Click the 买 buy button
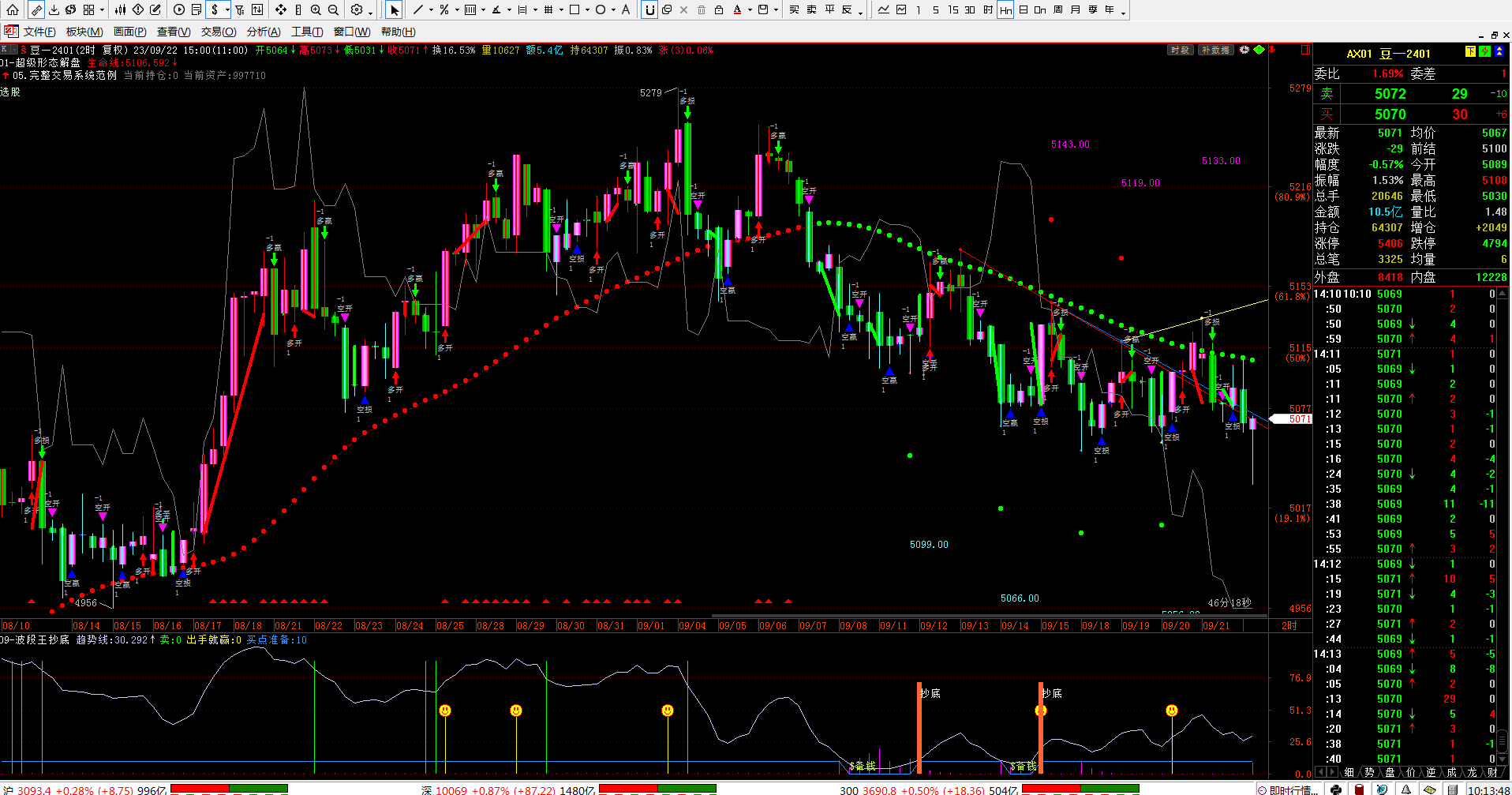 click(794, 9)
